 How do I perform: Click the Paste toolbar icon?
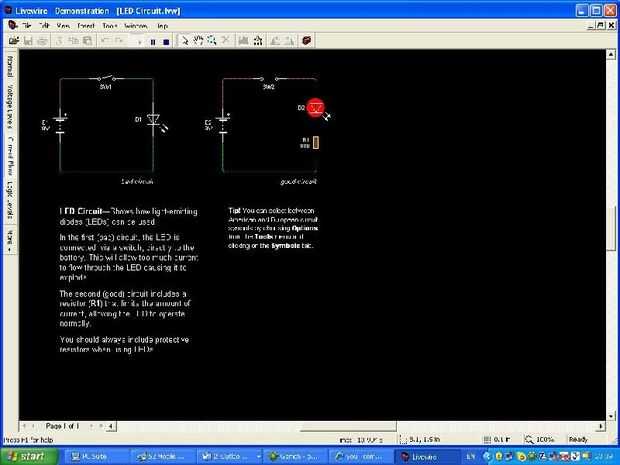pyautogui.click(x=88, y=40)
